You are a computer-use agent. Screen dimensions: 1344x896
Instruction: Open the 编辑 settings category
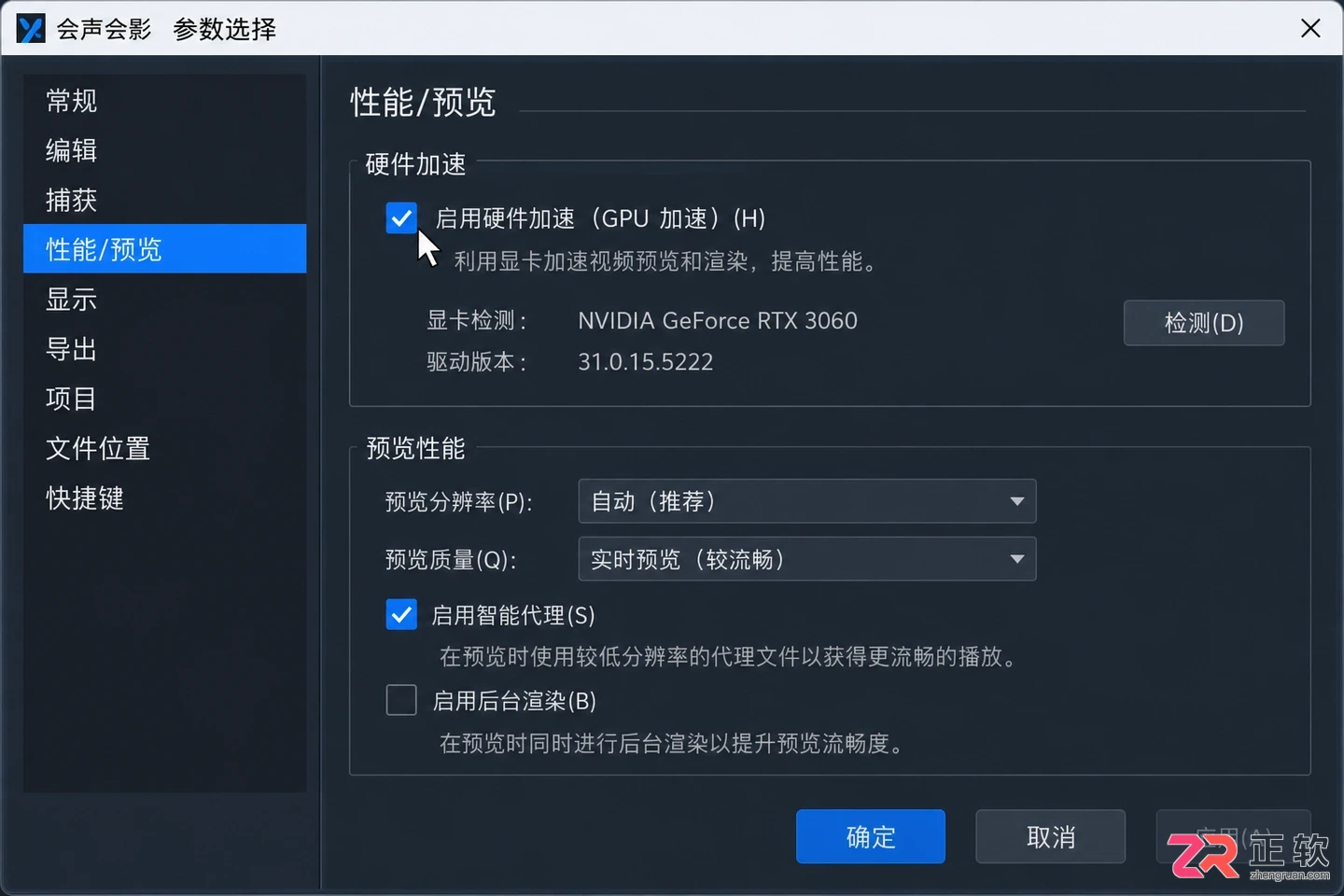coord(164,150)
